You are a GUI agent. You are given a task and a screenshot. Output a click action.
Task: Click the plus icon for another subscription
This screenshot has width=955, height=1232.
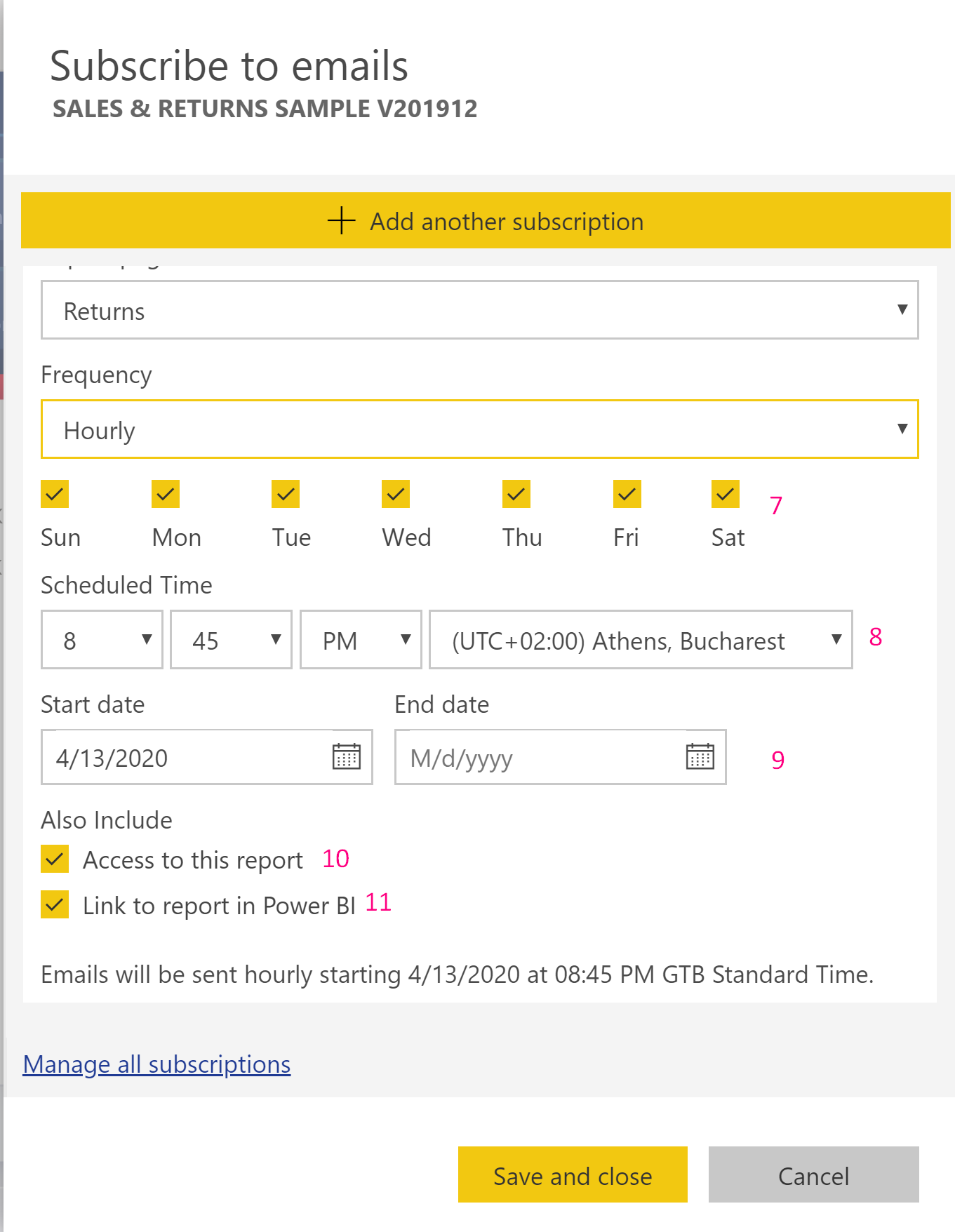tap(342, 220)
